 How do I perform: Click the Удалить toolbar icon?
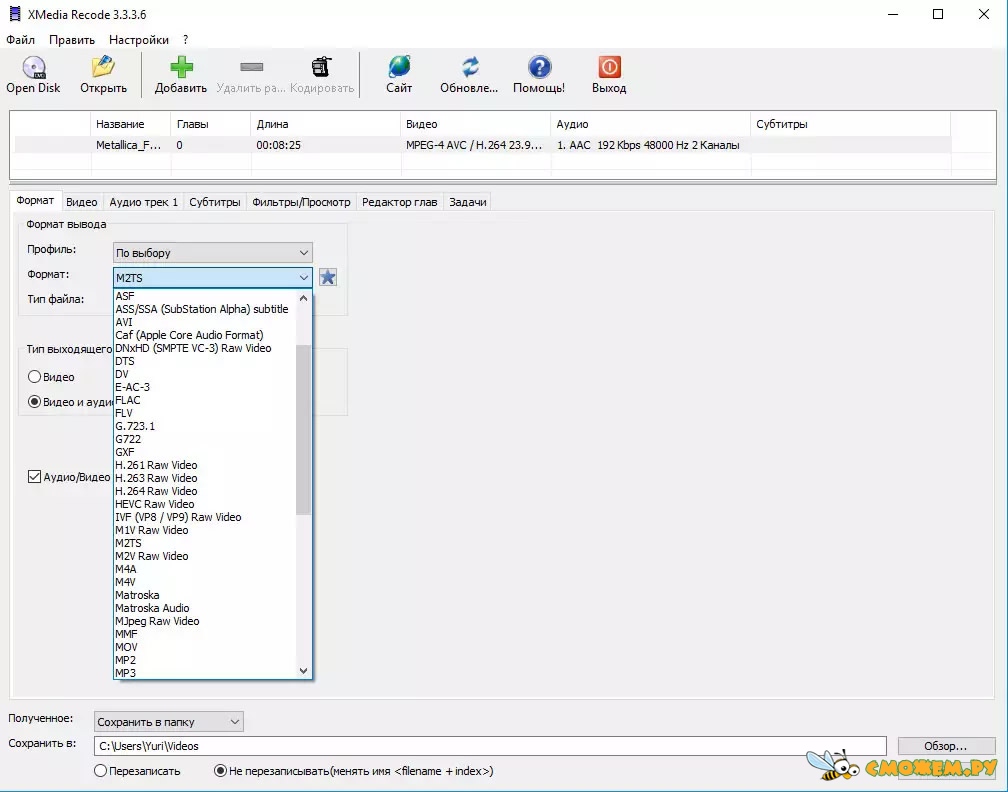click(x=251, y=67)
